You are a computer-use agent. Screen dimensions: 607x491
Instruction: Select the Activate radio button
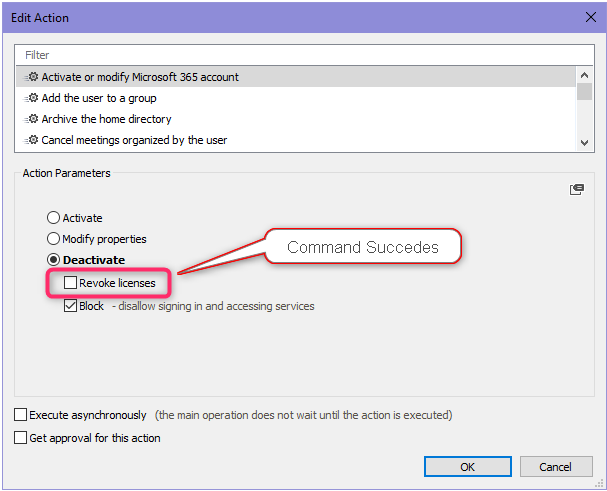coord(54,218)
